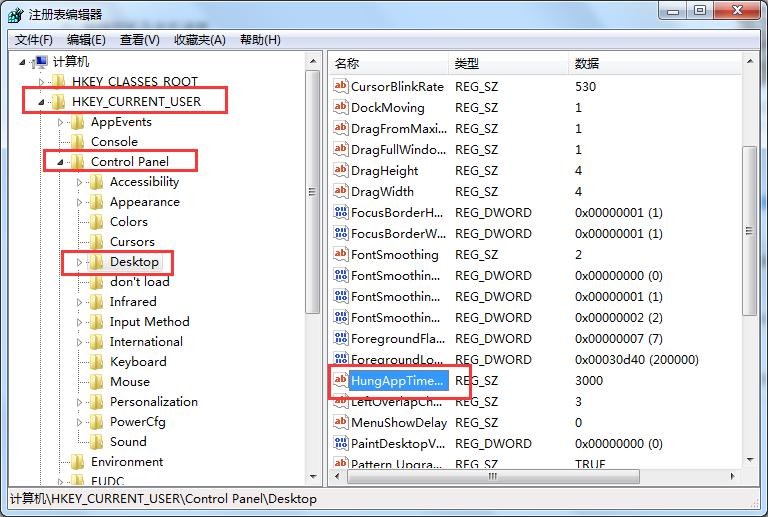Open the 帮助(H) menu
The image size is (768, 517).
coord(260,40)
